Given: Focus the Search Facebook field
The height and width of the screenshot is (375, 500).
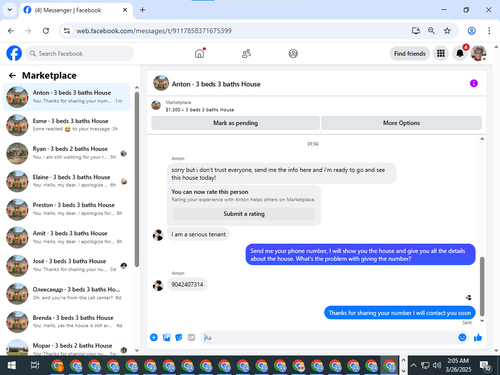Looking at the screenshot, I should tap(80, 53).
